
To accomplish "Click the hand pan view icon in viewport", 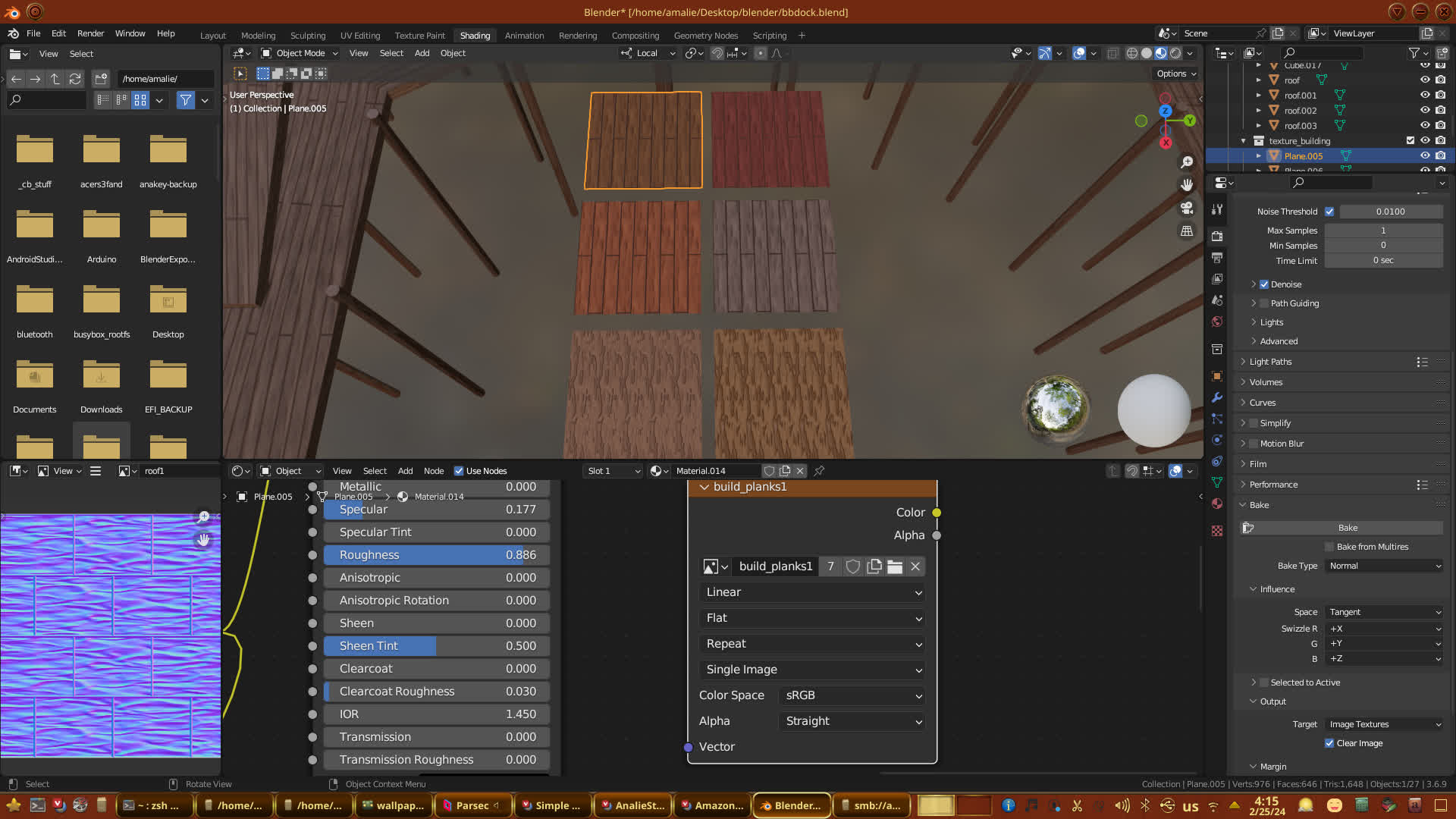I will coord(1187,185).
